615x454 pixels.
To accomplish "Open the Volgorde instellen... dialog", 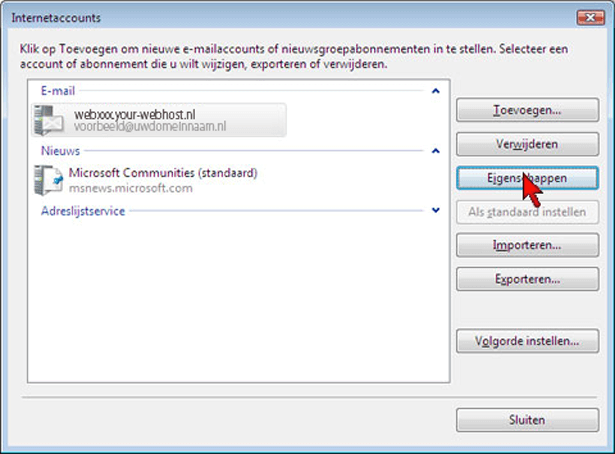I will 528,341.
